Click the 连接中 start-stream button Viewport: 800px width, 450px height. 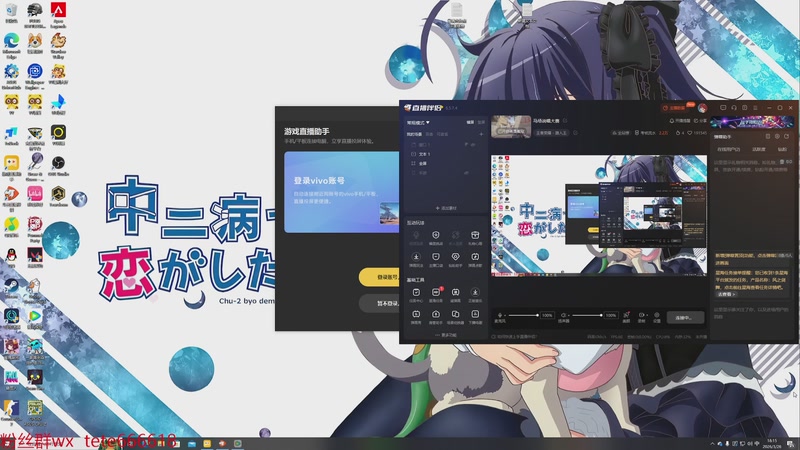point(685,317)
